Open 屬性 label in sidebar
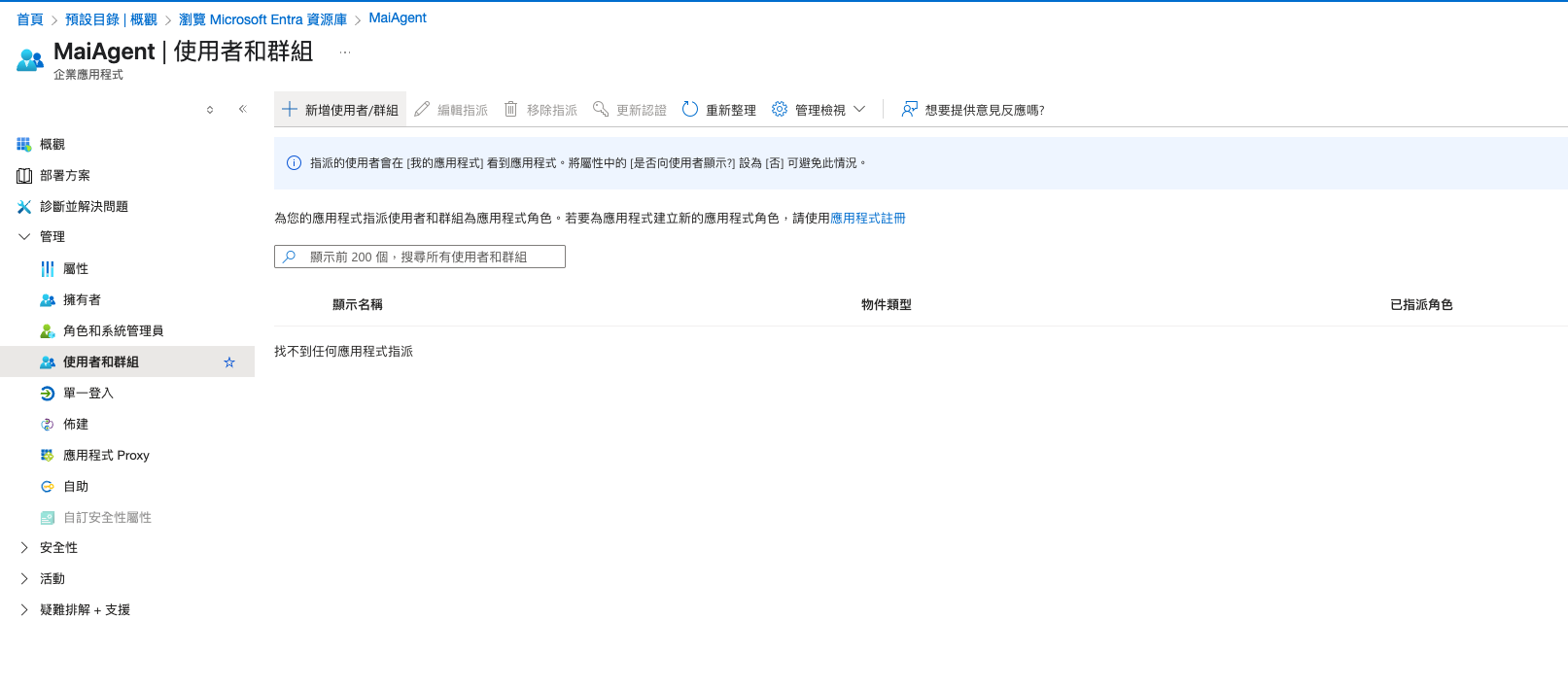 76,269
